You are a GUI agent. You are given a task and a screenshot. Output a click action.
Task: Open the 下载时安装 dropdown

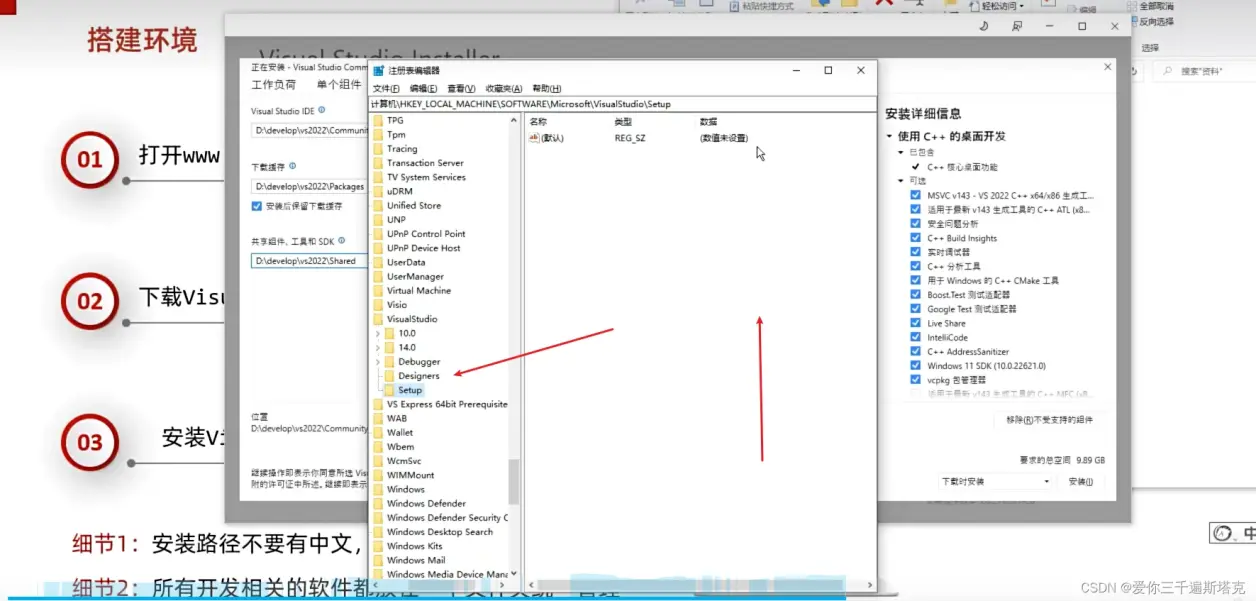click(995, 481)
